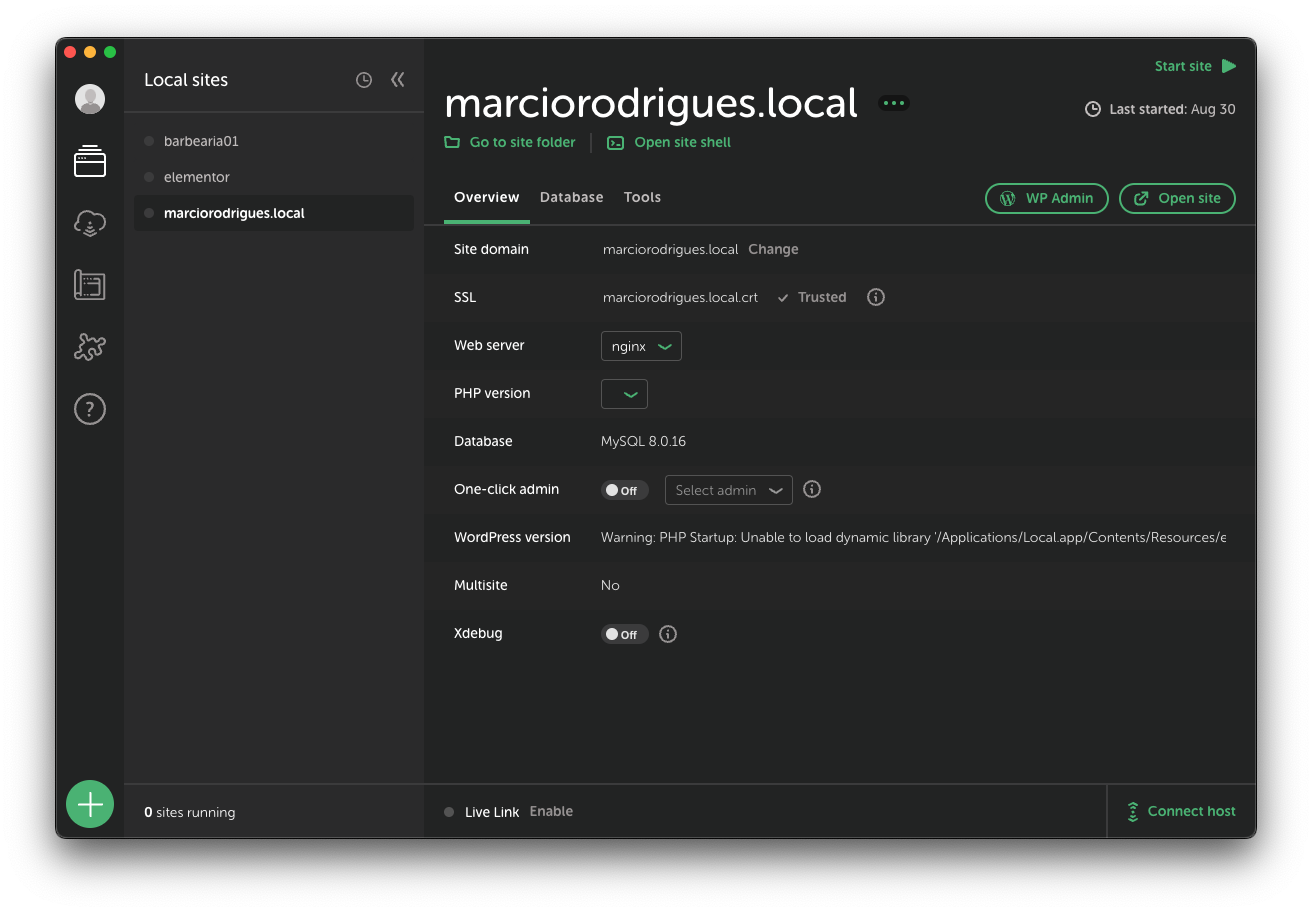The height and width of the screenshot is (912, 1312).
Task: Open the Blueprints sidebar icon
Action: pos(89,285)
